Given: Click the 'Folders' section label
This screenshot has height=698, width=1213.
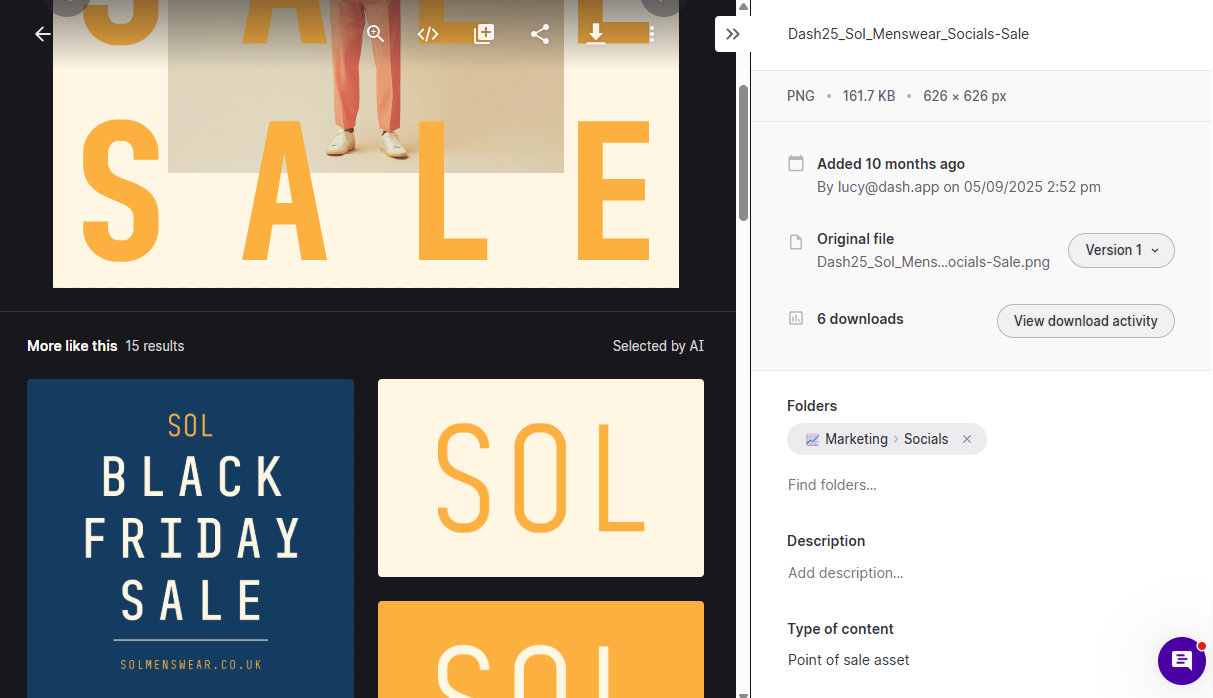Looking at the screenshot, I should (x=812, y=406).
